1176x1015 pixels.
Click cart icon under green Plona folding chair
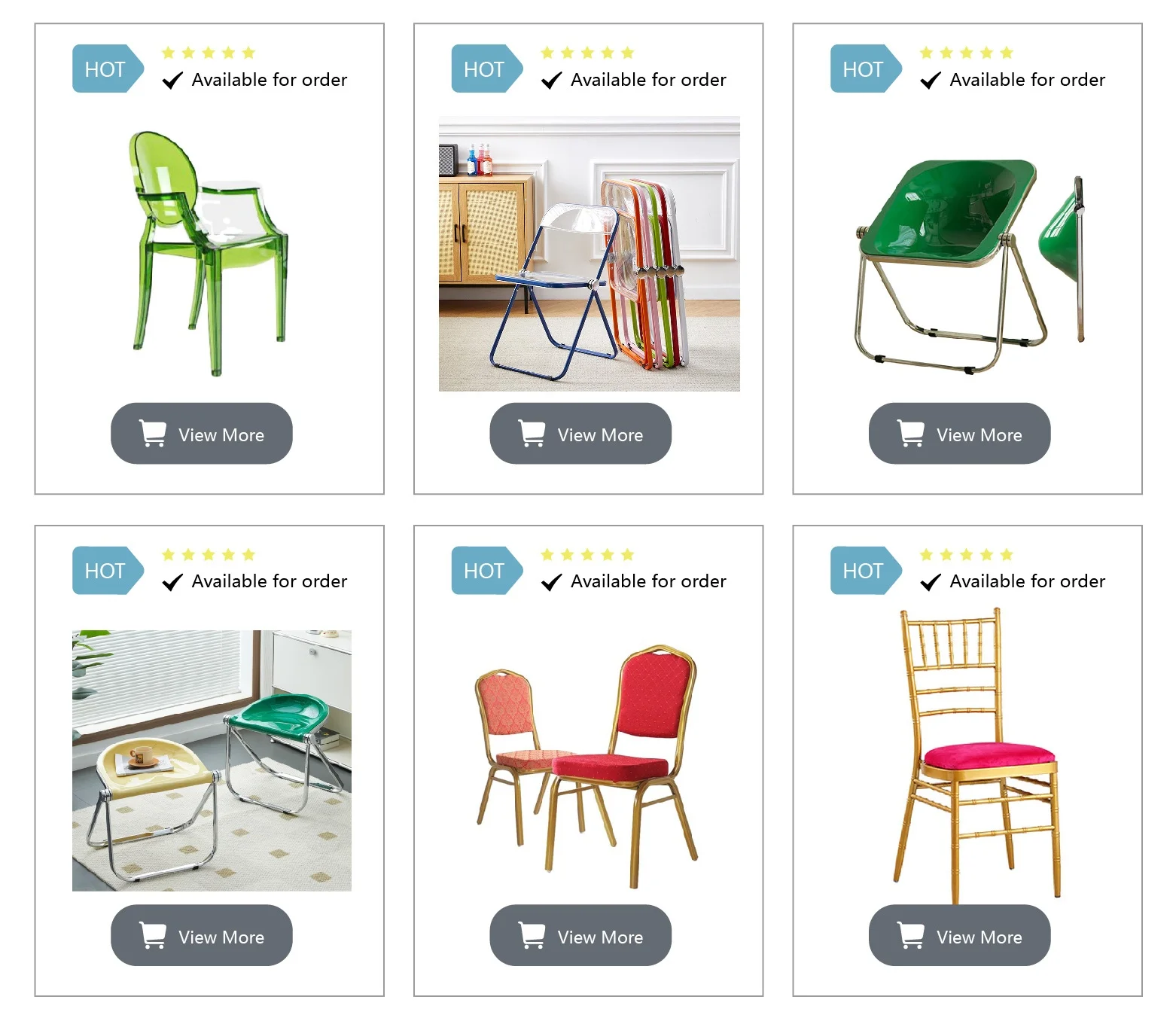coord(911,434)
